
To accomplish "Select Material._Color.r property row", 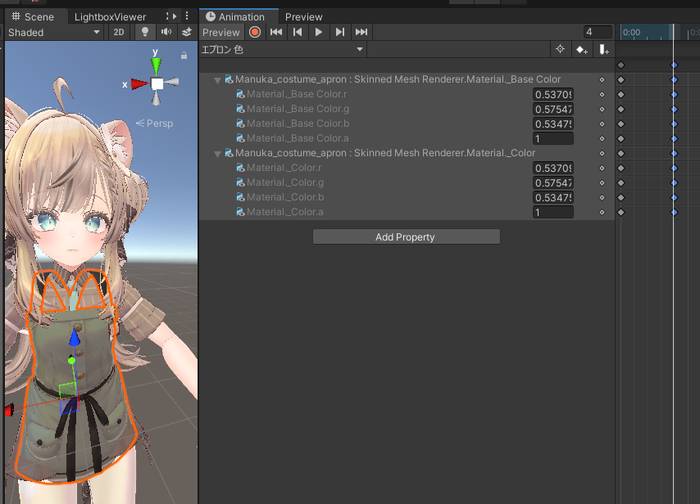I will click(406, 168).
